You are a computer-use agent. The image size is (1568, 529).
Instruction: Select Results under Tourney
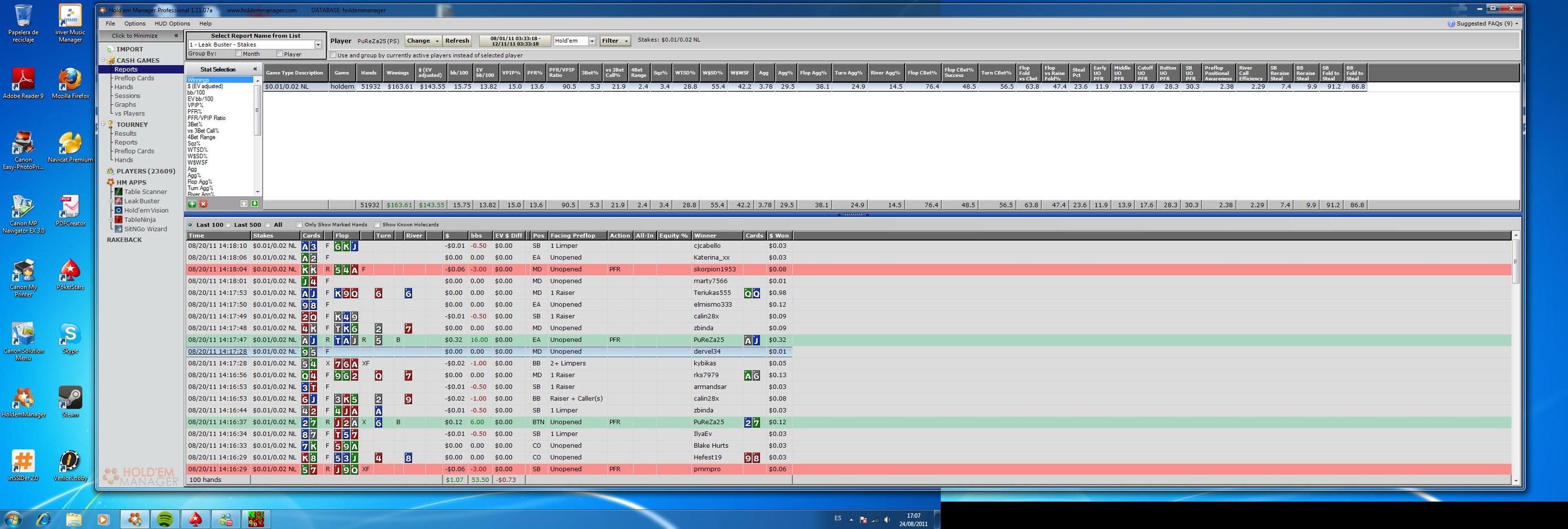coord(125,133)
